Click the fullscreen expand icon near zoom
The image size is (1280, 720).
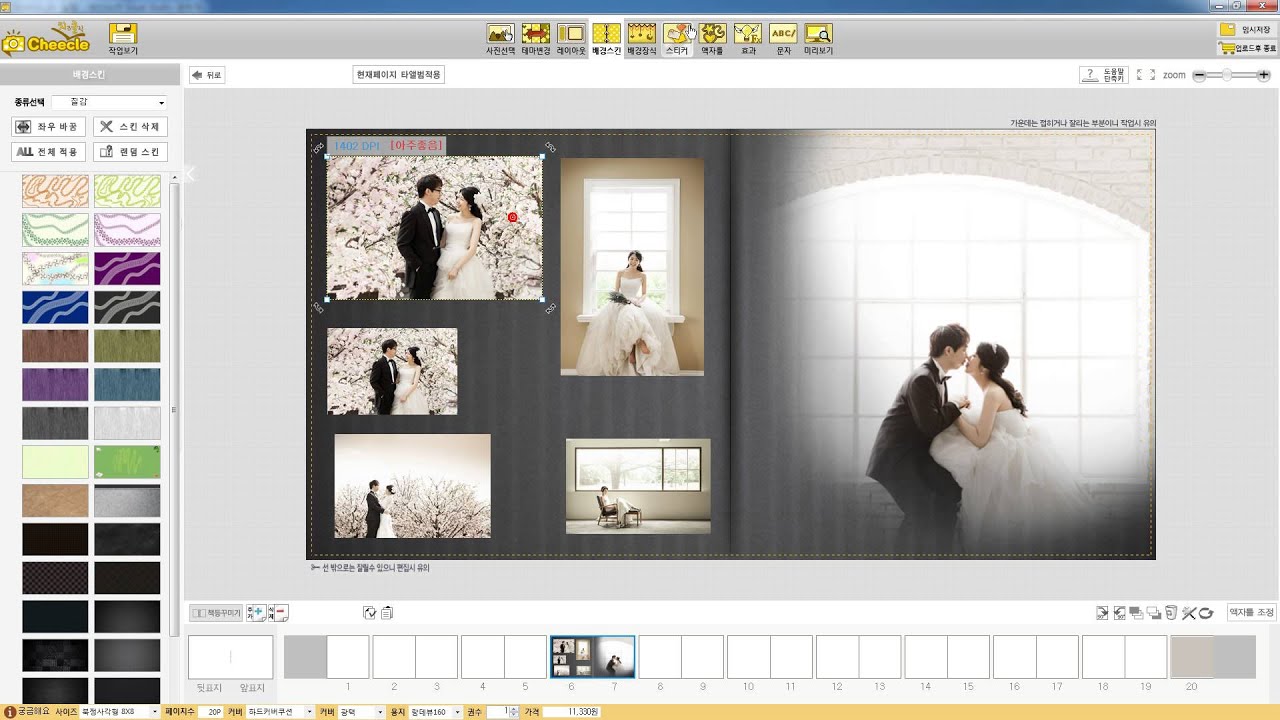1146,75
